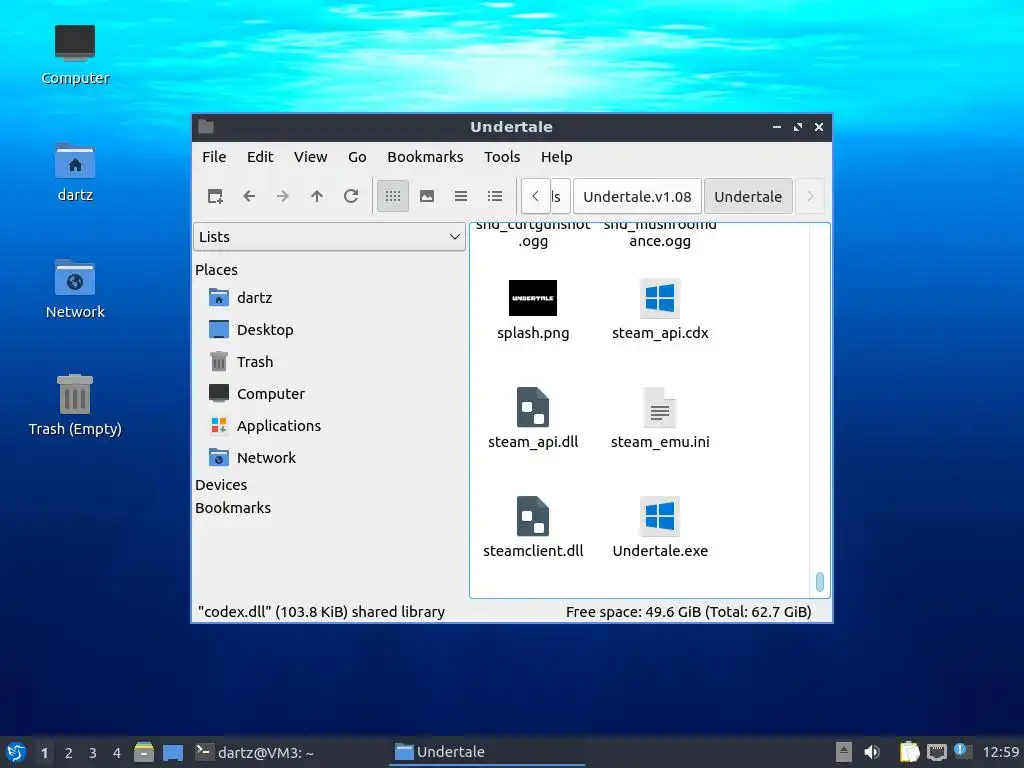Click the Undertale taskbar button
Screen dimensions: 1024x768
click(x=487, y=752)
